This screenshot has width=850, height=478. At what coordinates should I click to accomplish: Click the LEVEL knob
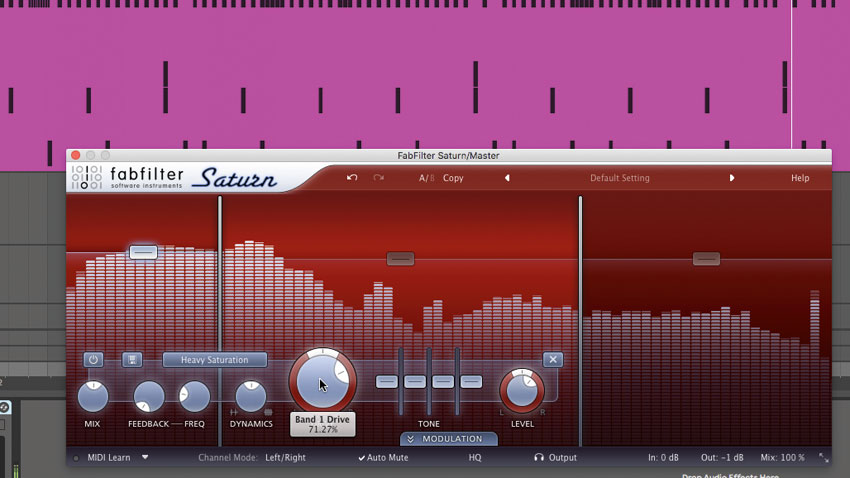(x=522, y=391)
